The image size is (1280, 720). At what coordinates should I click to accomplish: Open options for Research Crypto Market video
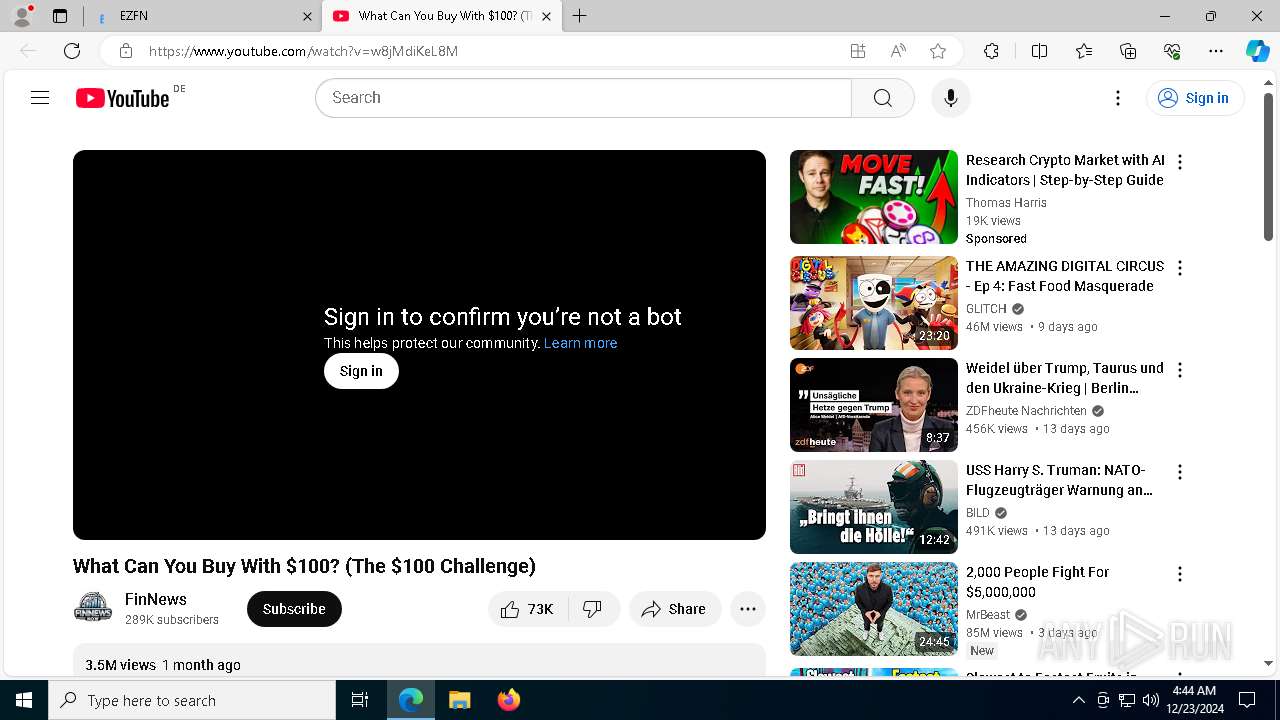click(1180, 162)
